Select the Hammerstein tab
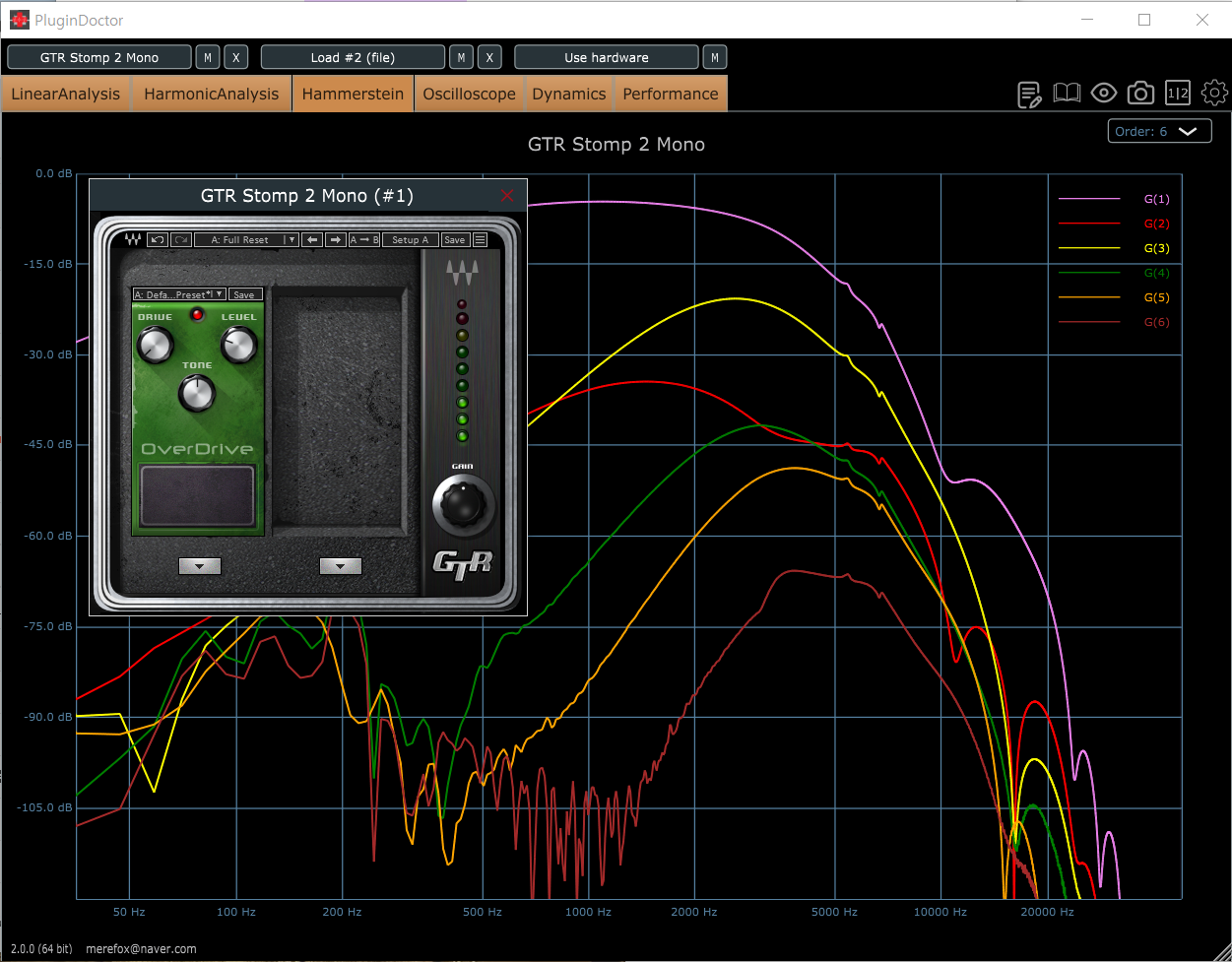Screen dimensions: 1232x962 click(x=353, y=94)
